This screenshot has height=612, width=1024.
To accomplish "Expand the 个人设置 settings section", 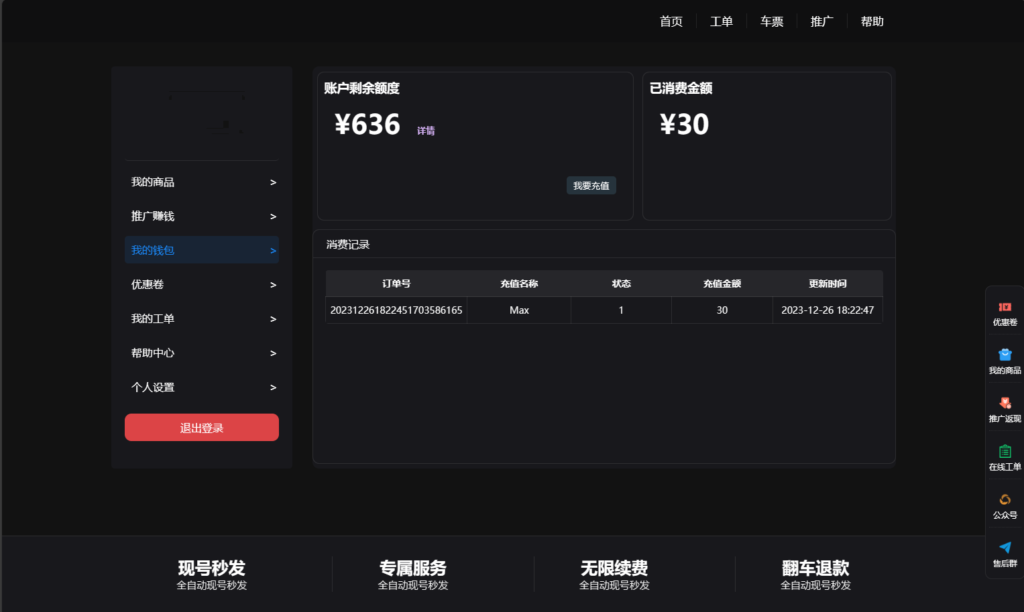I will tap(201, 387).
